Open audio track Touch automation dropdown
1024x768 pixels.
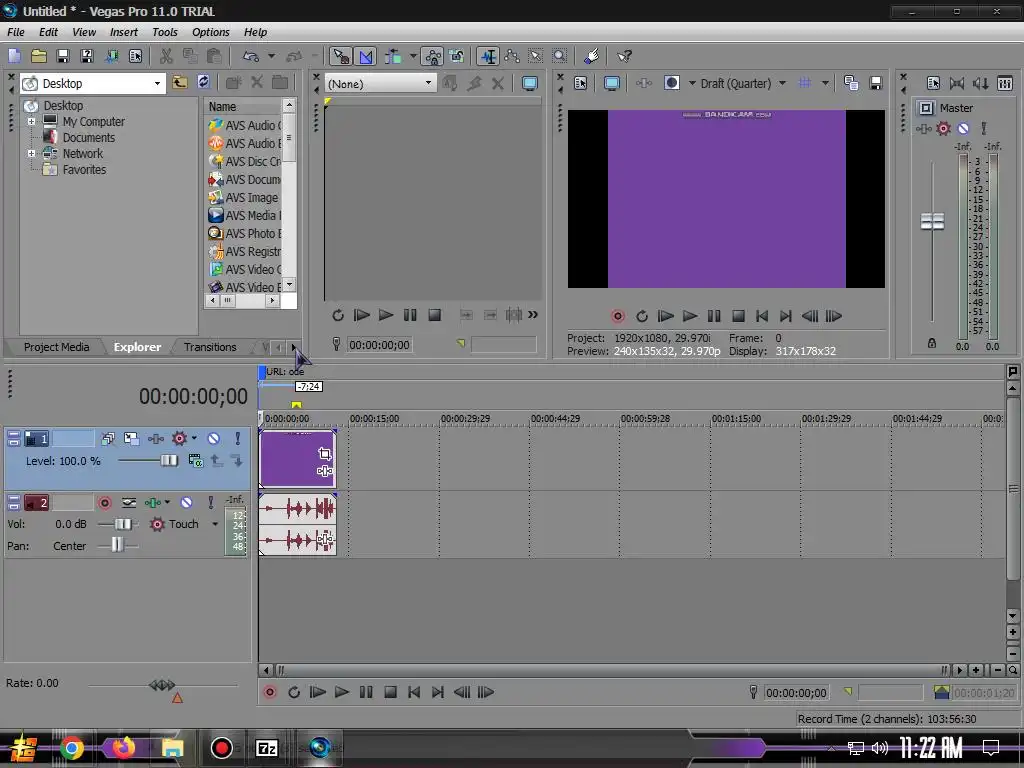tap(214, 524)
